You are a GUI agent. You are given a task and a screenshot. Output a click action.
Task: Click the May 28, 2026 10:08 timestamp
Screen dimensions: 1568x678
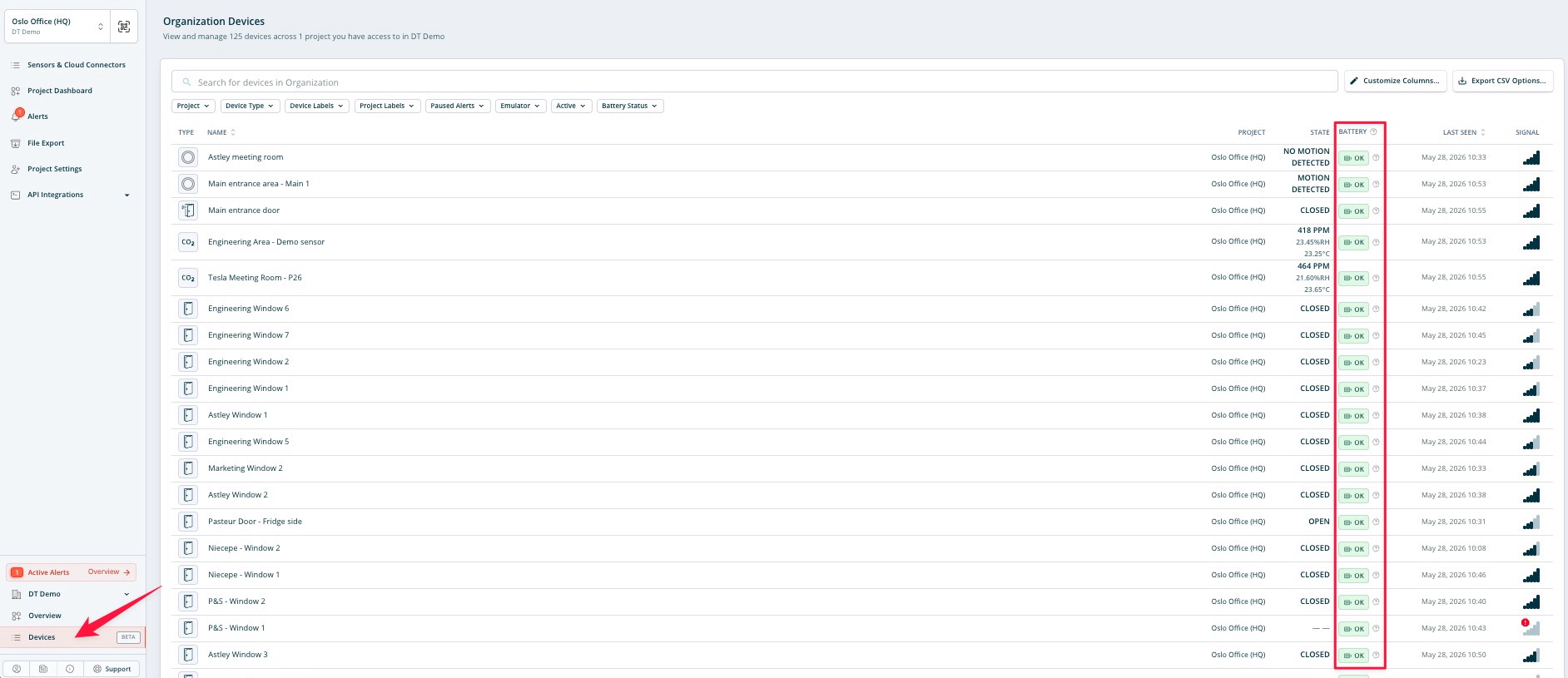point(1453,548)
